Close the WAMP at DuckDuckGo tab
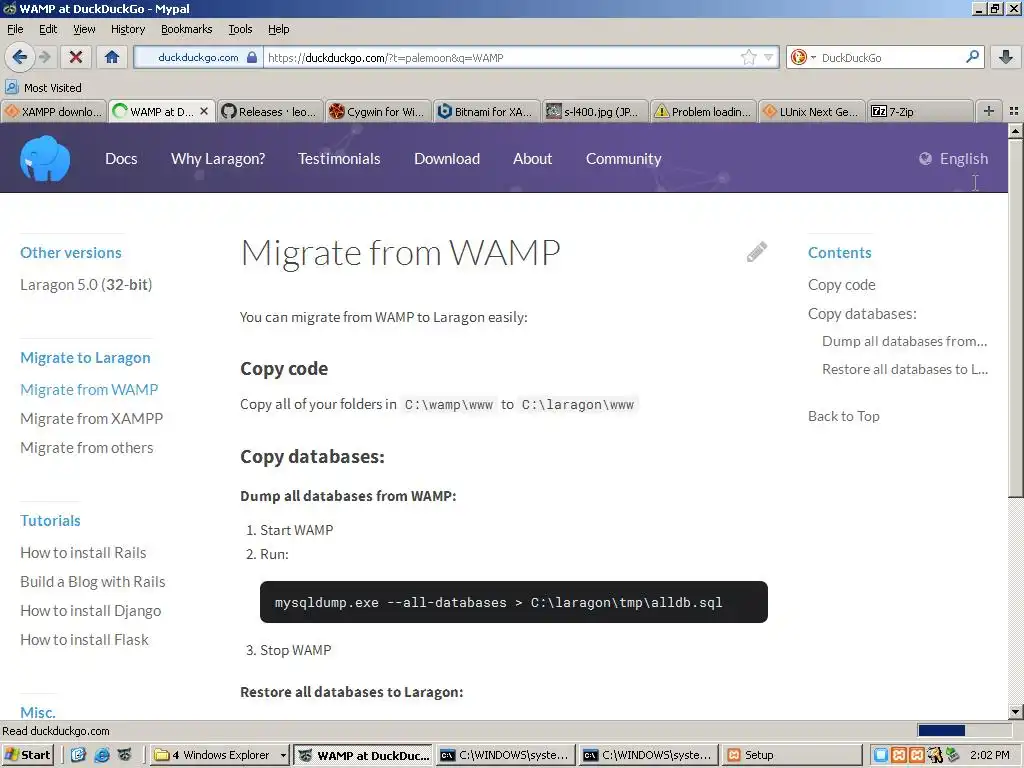This screenshot has height=768, width=1024. point(204,111)
